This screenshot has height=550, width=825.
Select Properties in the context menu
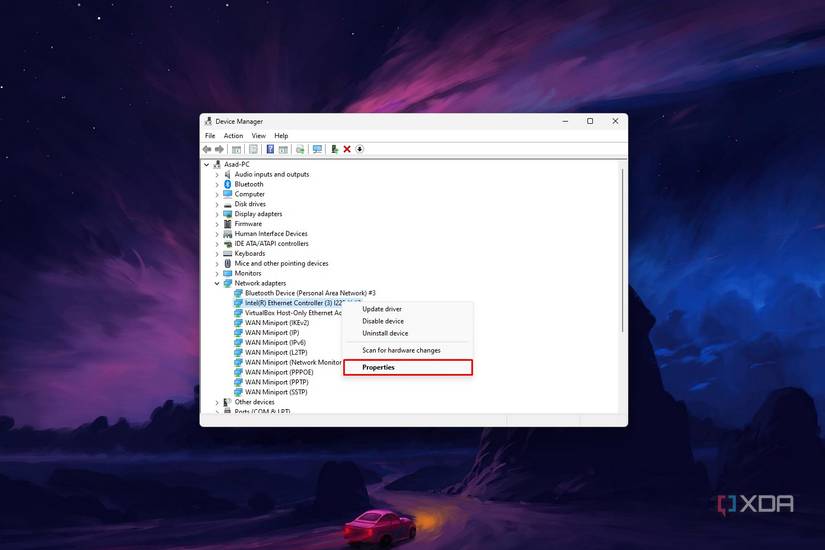pos(408,367)
